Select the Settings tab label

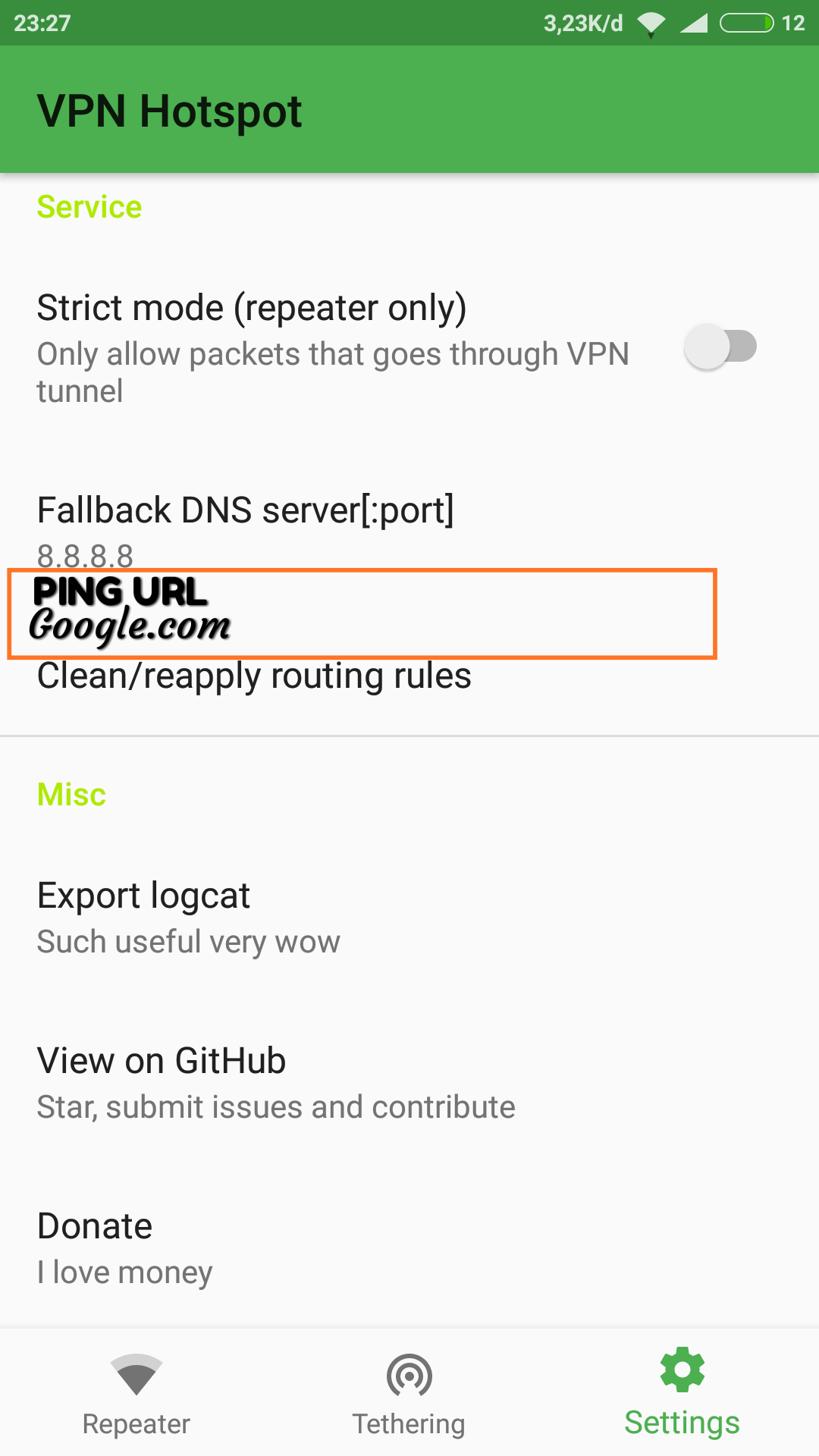pos(682,1423)
